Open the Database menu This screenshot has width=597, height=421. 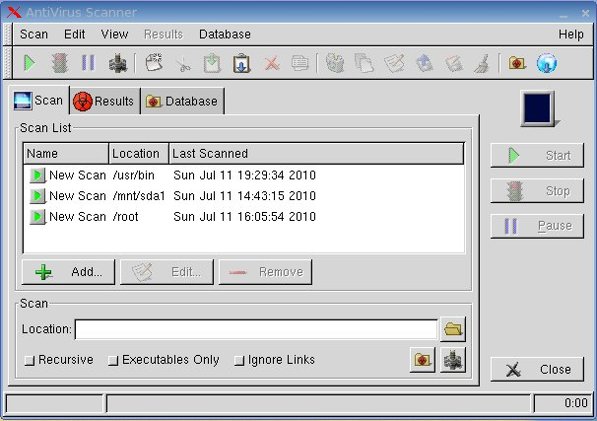pyautogui.click(x=225, y=34)
